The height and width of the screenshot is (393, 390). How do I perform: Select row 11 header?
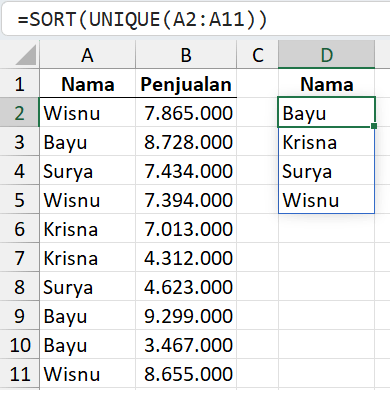[19, 373]
